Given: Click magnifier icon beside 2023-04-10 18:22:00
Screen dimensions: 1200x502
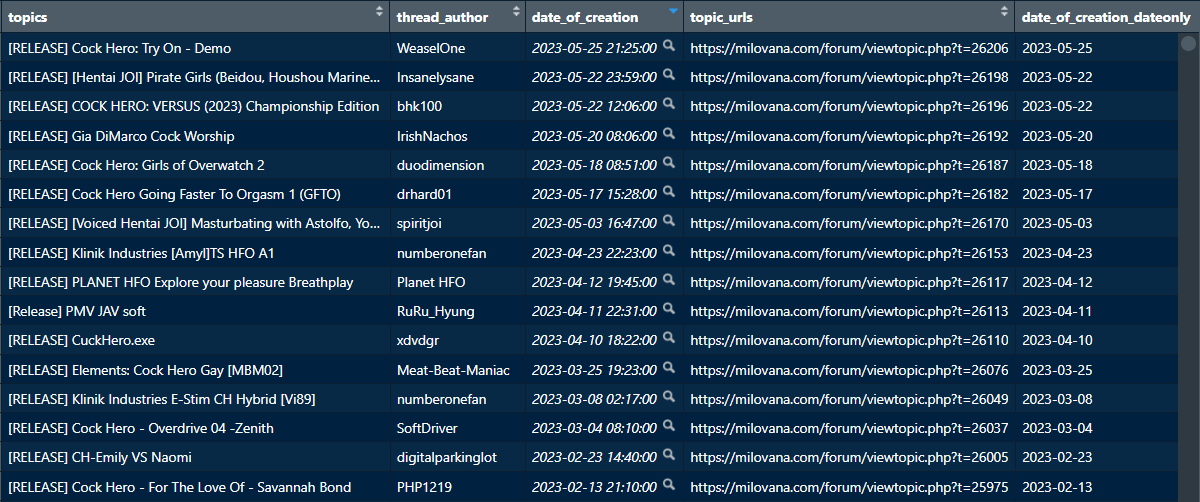Looking at the screenshot, I should [668, 340].
